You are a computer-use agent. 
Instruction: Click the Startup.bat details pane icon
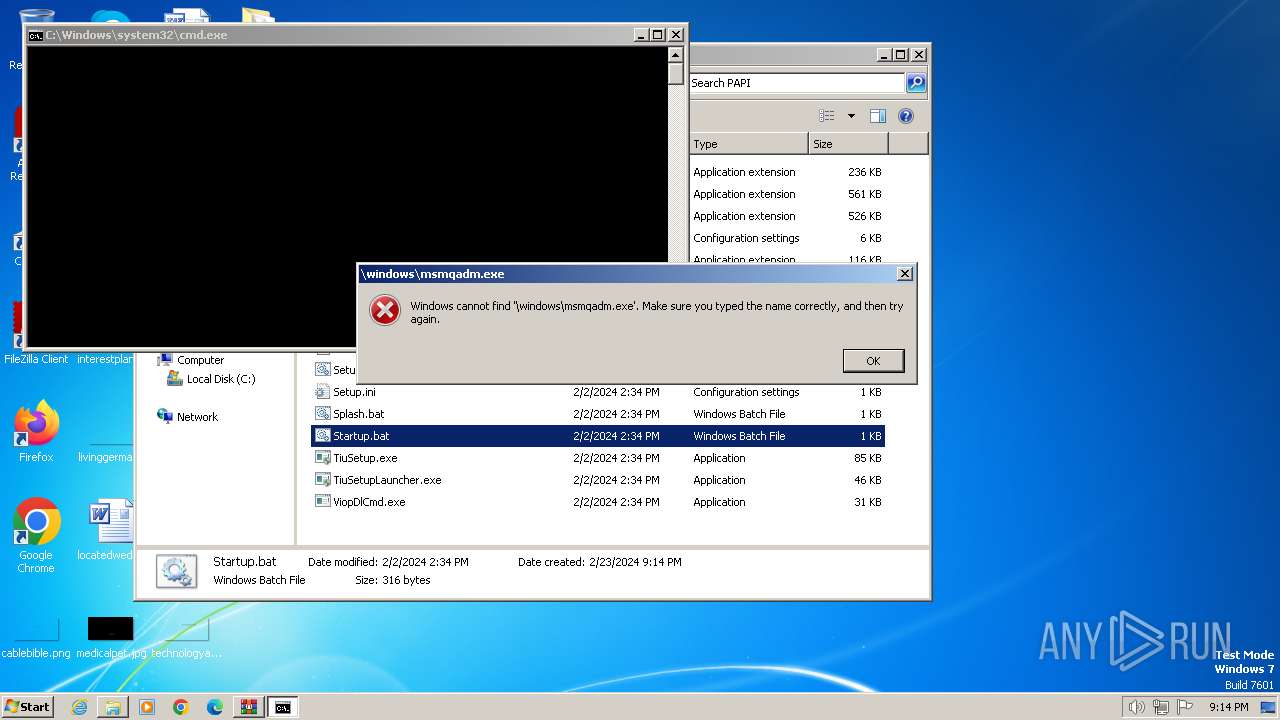(x=177, y=571)
